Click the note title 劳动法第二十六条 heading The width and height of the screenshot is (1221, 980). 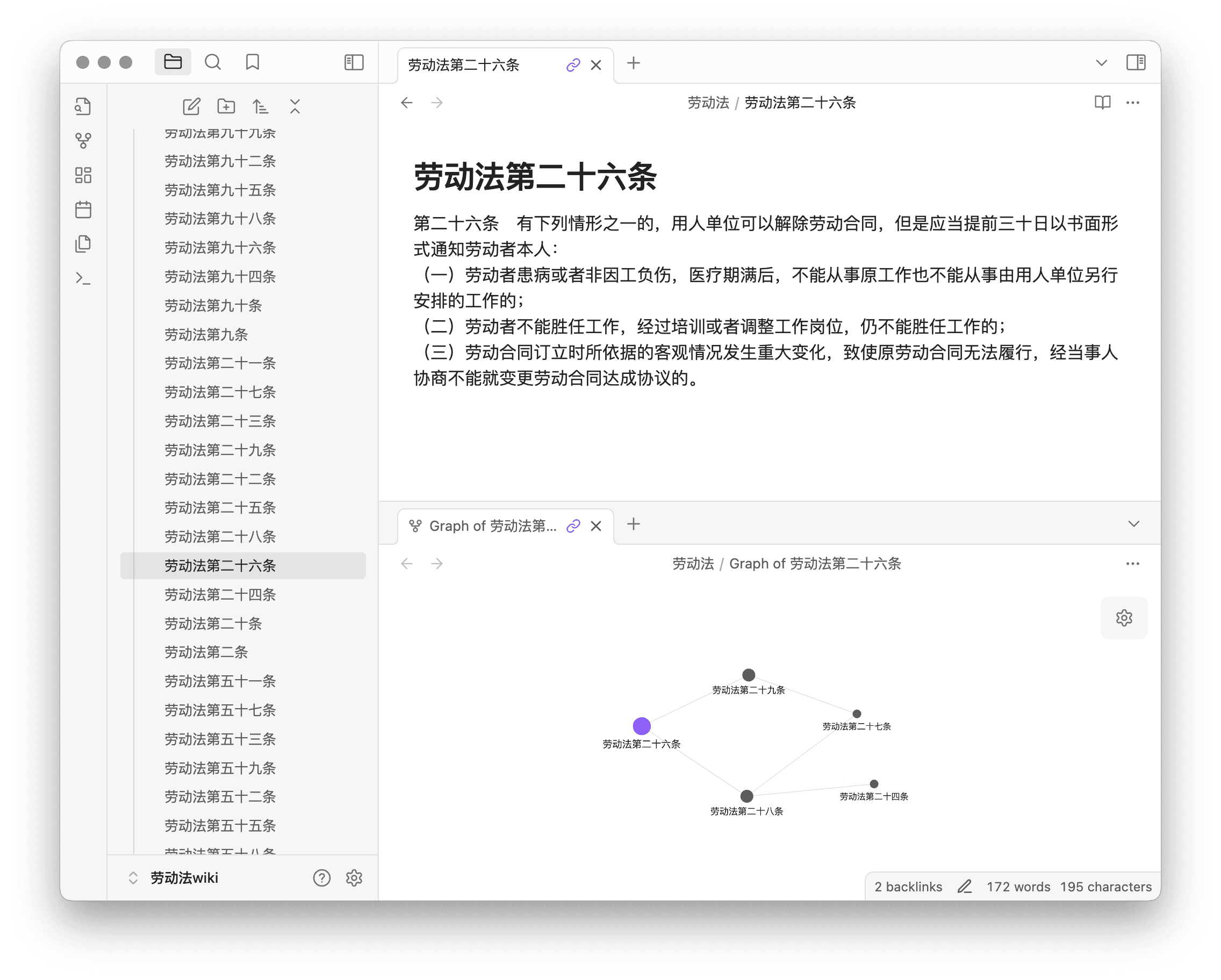[x=535, y=177]
